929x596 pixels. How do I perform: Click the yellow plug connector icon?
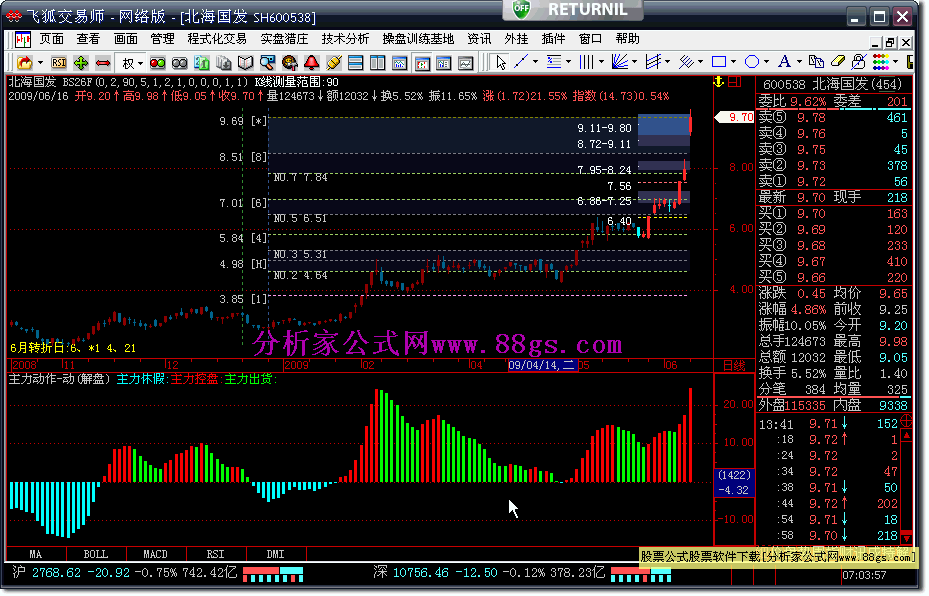pyautogui.click(x=334, y=62)
